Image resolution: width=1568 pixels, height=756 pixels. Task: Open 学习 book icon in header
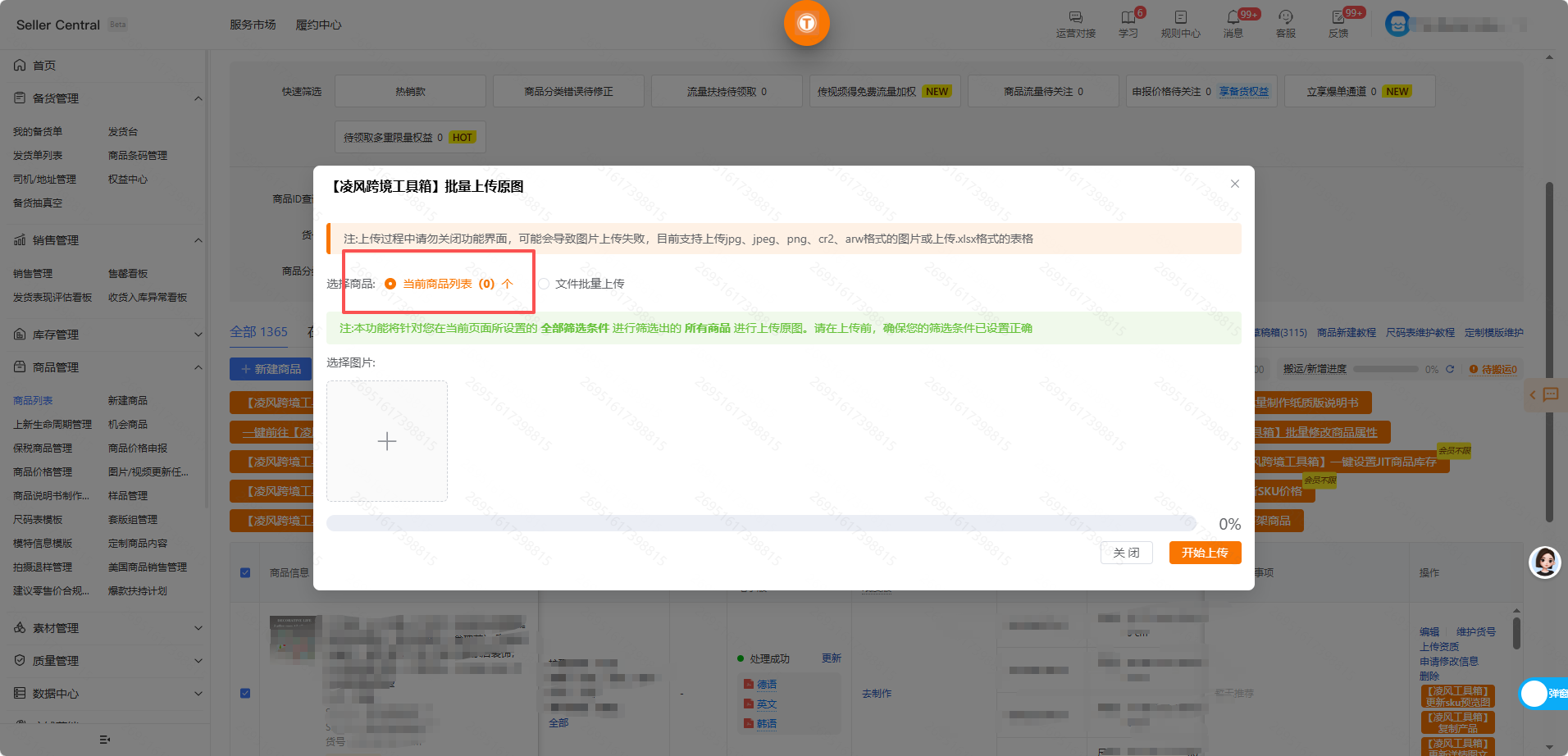(1128, 17)
